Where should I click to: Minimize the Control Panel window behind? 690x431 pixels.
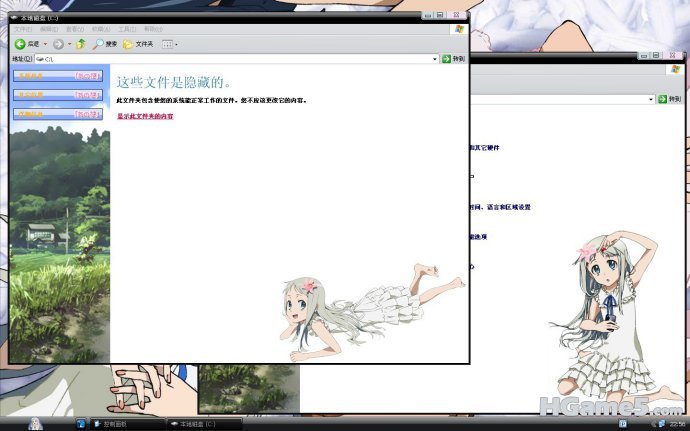pos(644,55)
